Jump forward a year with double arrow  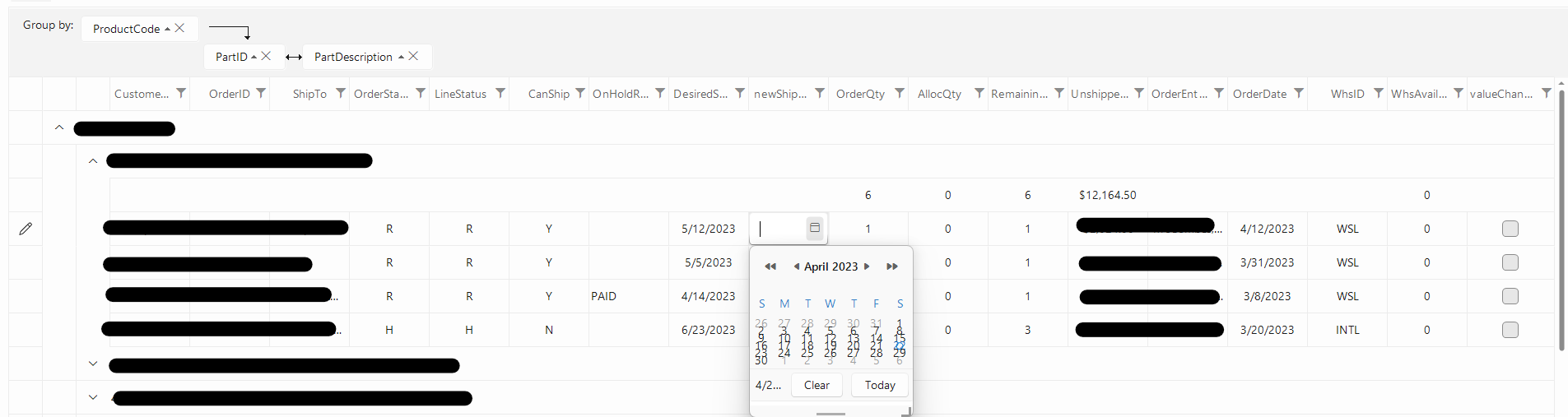pyautogui.click(x=891, y=266)
